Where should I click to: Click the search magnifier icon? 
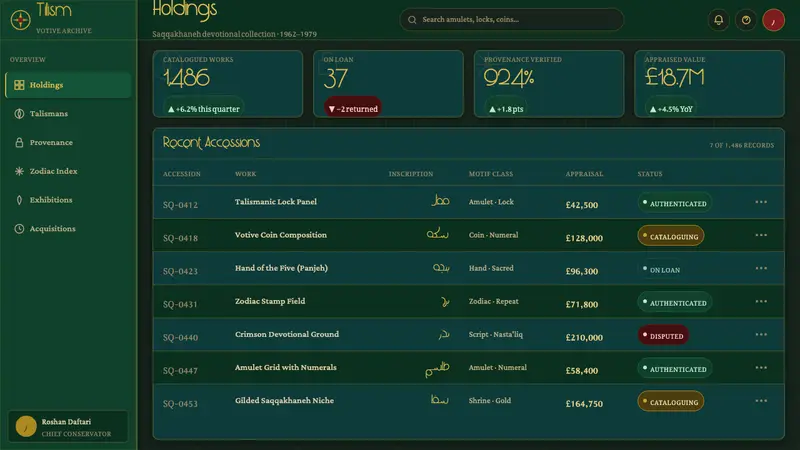coord(412,20)
